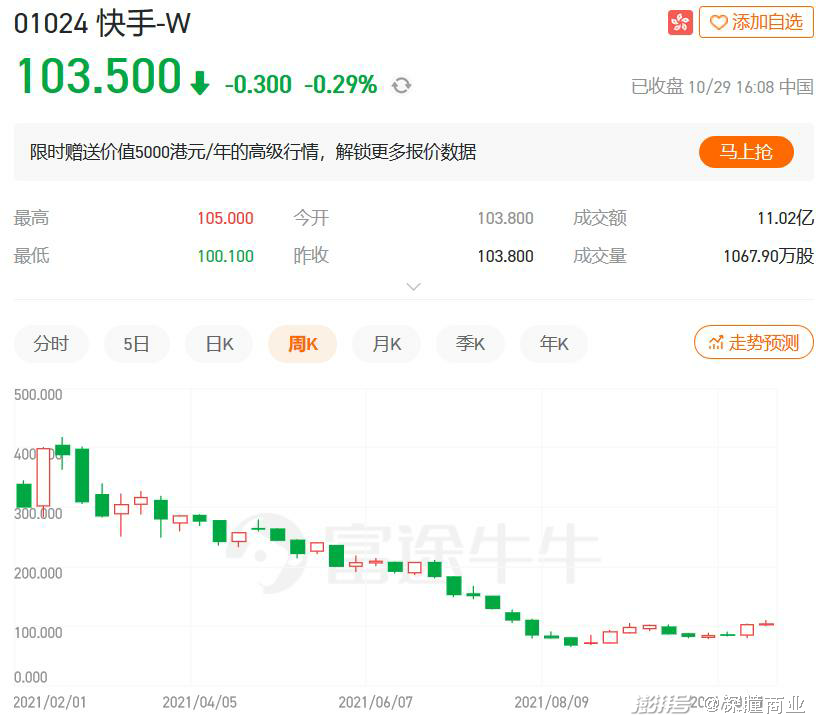This screenshot has height=721, width=817.
Task: Click the last red candlestick on chart
Action: coord(766,623)
